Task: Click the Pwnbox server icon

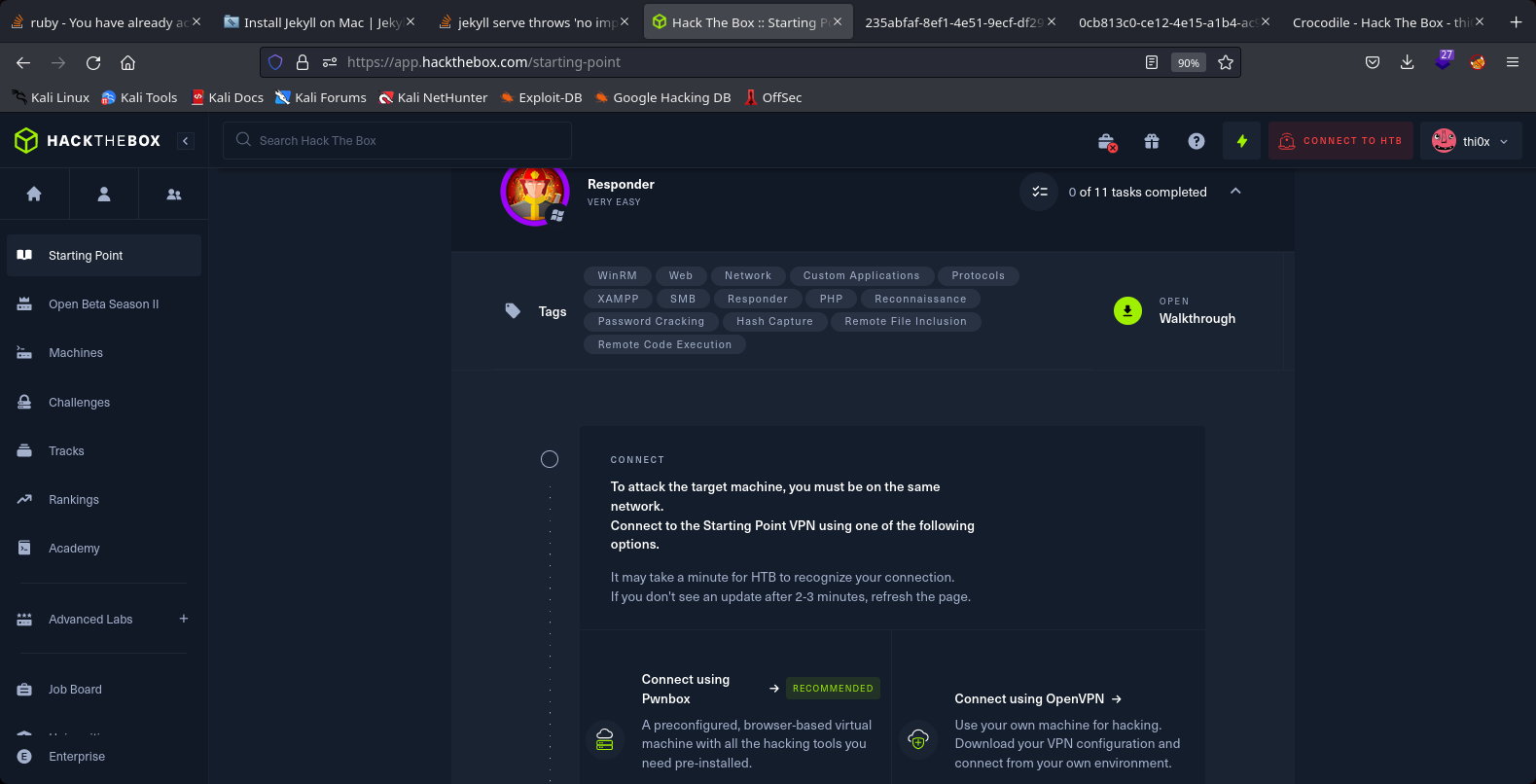Action: click(x=605, y=740)
